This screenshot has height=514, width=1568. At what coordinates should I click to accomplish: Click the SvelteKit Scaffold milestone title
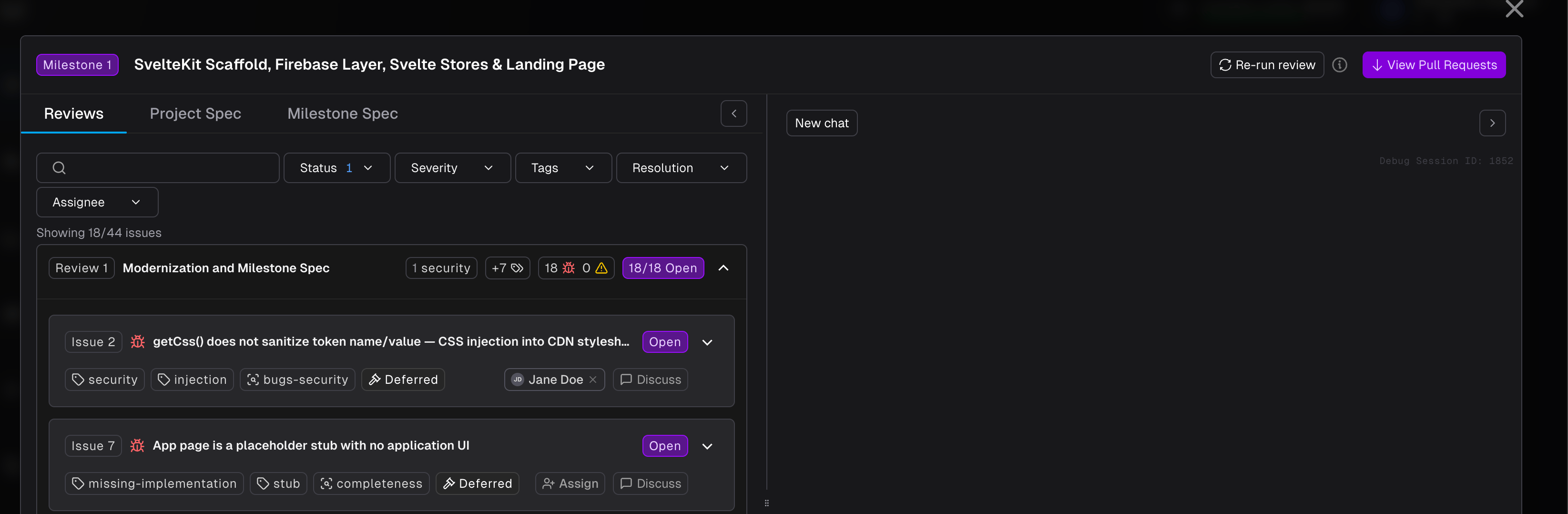[369, 64]
